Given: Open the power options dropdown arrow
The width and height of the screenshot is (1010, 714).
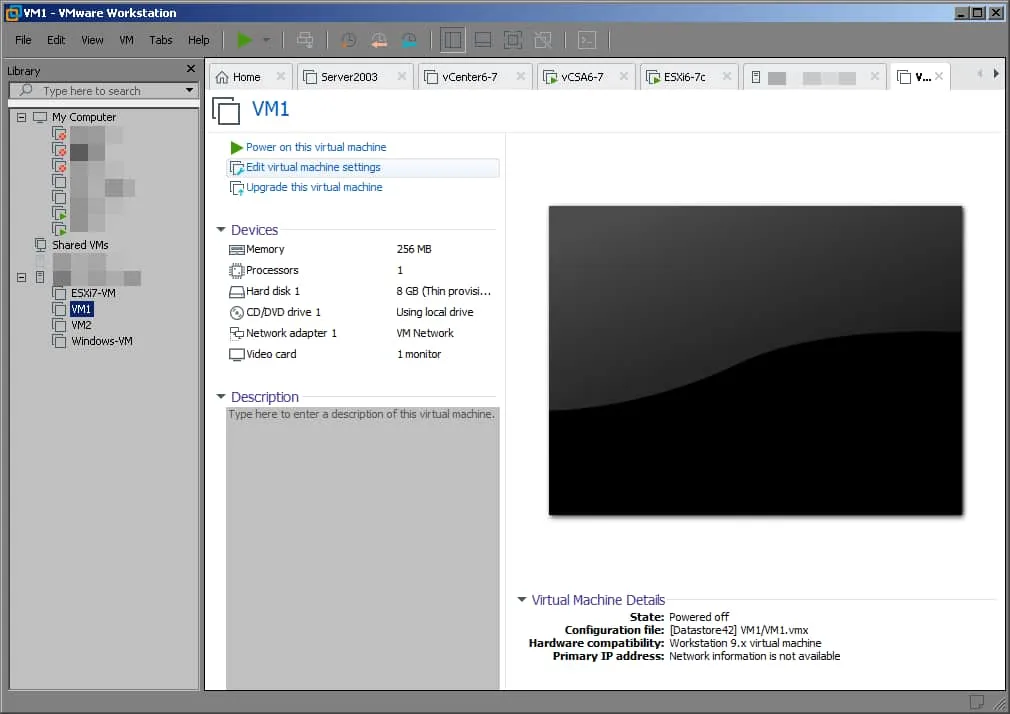Looking at the screenshot, I should [266, 40].
